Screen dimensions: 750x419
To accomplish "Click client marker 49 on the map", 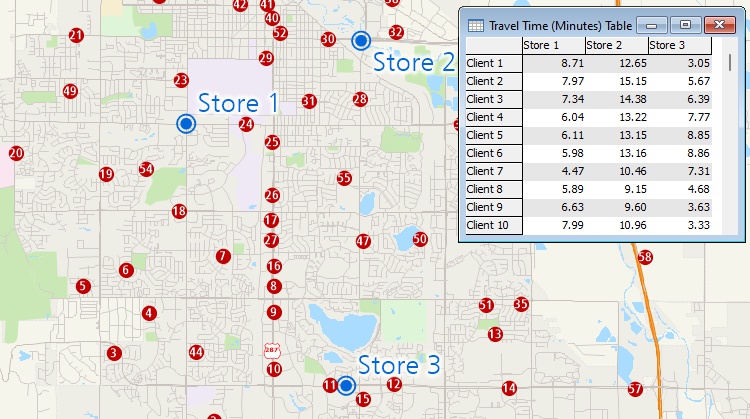I will [69, 91].
